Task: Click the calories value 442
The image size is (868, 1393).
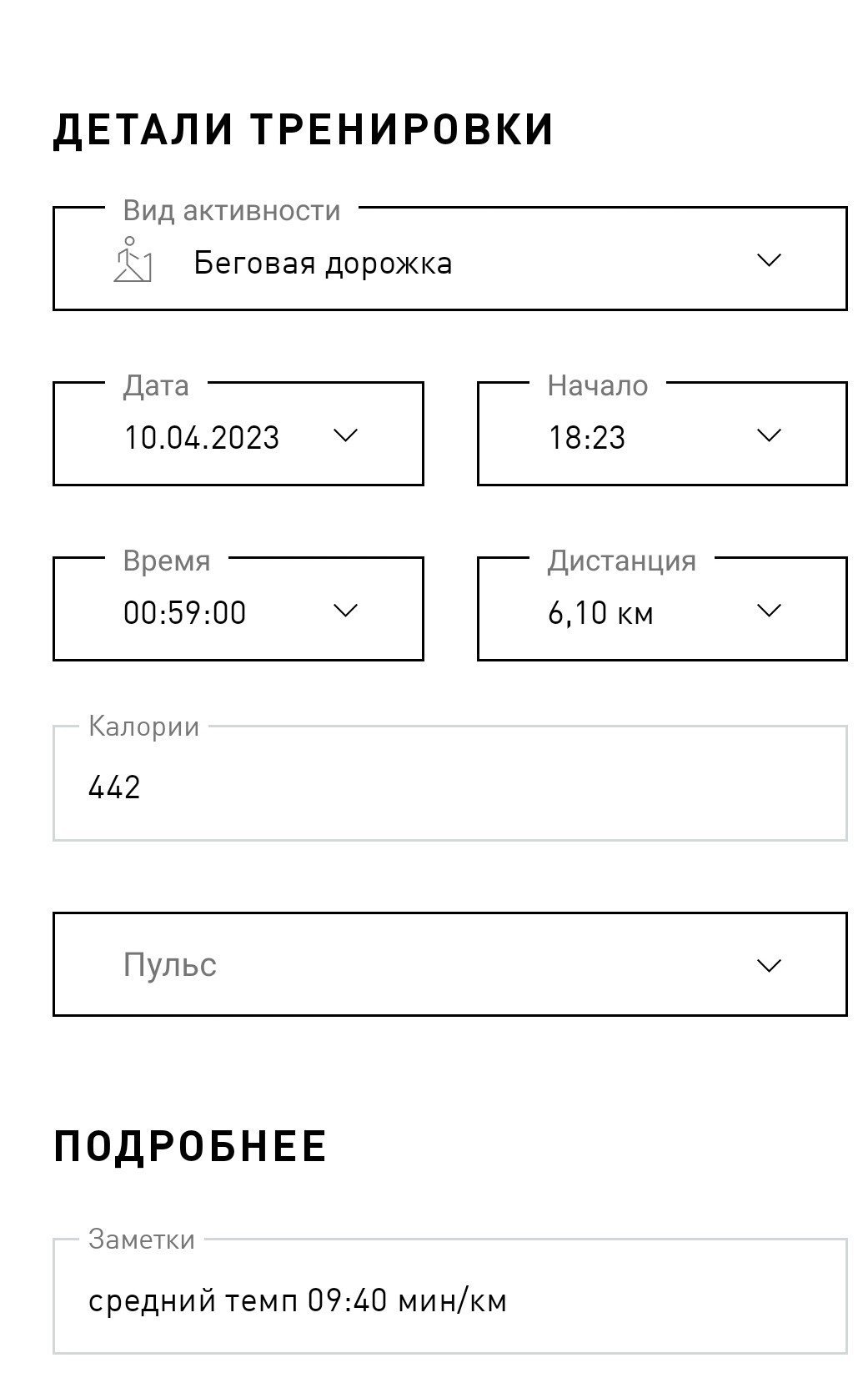Action: [x=114, y=787]
